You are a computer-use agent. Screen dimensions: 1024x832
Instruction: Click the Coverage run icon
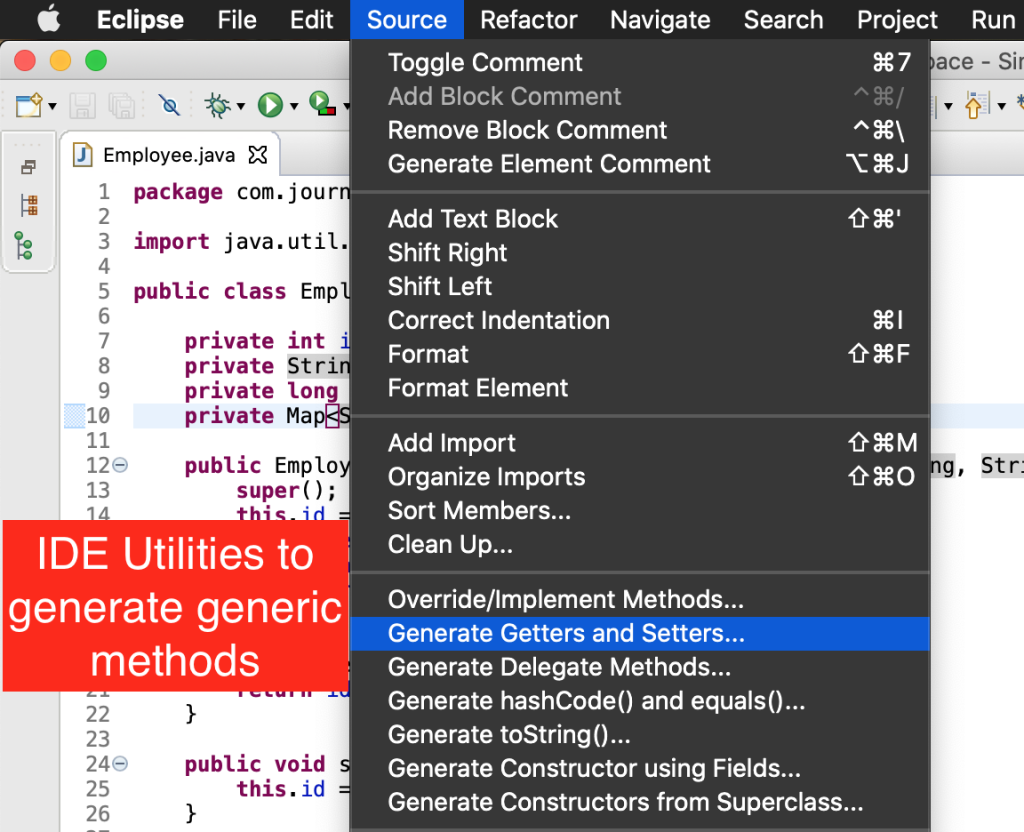click(x=322, y=104)
